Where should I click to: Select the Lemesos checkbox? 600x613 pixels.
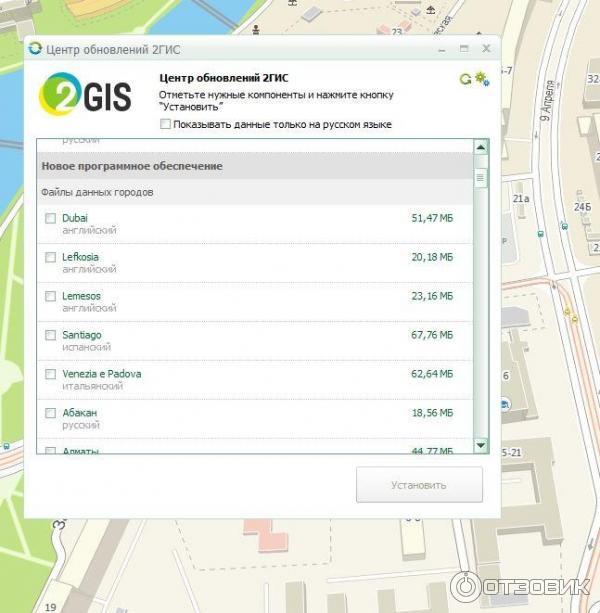(x=50, y=296)
